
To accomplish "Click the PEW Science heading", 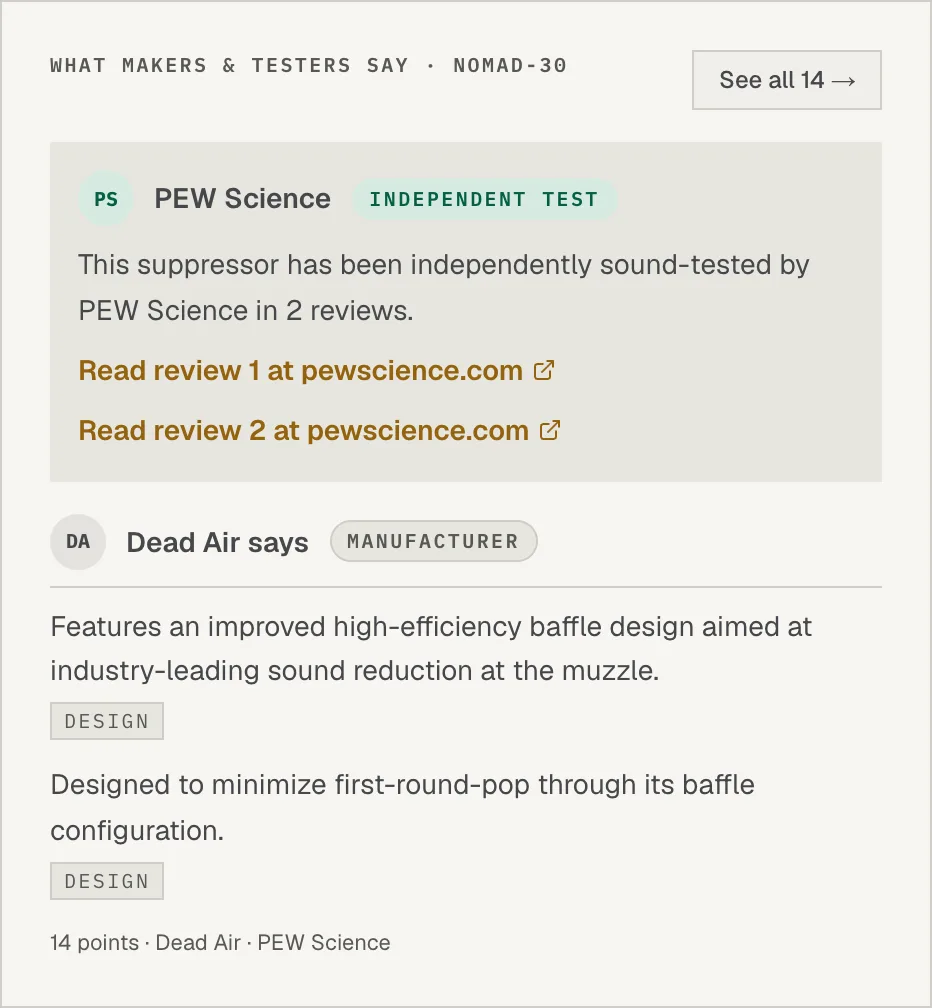I will pos(242,199).
